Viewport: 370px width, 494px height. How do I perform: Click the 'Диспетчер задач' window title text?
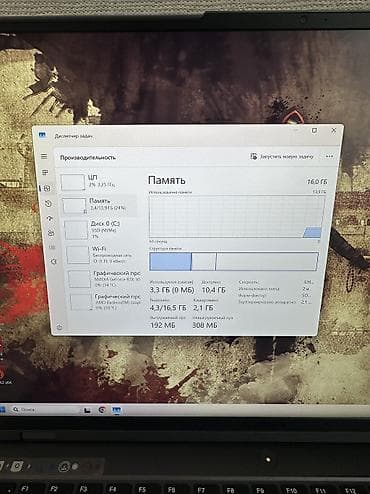[74, 136]
